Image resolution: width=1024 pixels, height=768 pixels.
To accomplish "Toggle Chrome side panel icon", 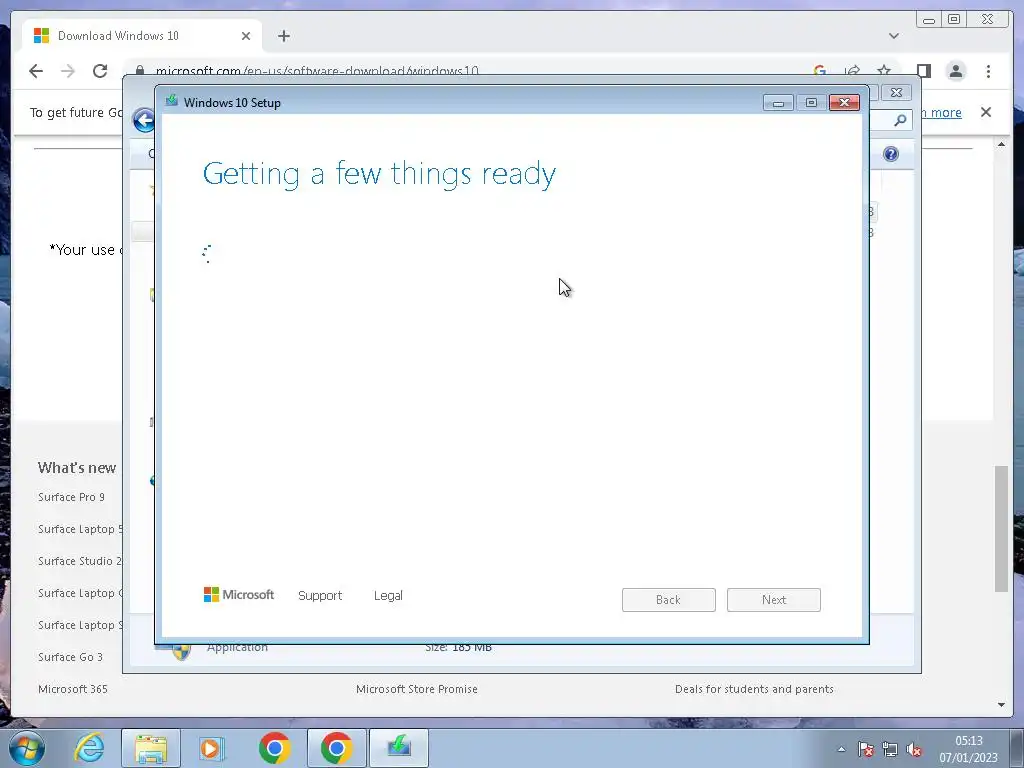I will pos(923,71).
